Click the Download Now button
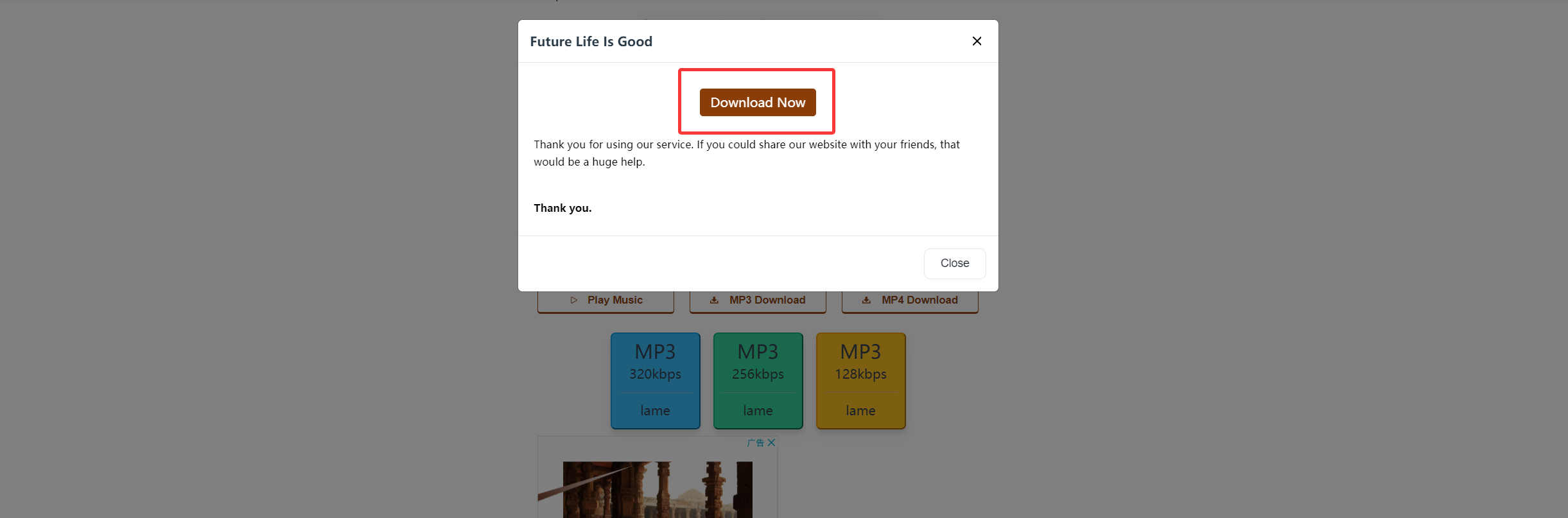 [x=758, y=103]
